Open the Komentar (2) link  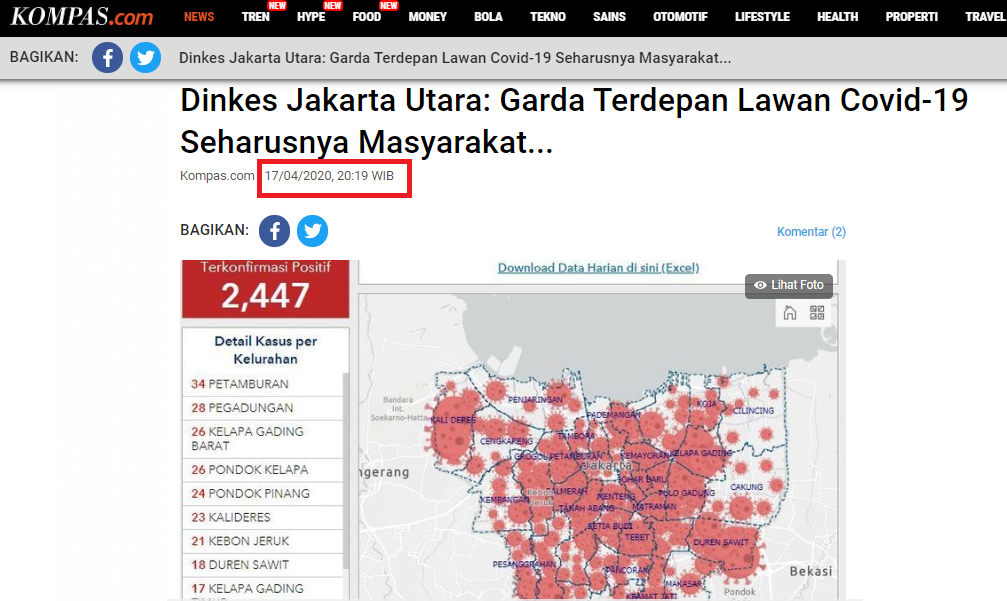tap(811, 232)
